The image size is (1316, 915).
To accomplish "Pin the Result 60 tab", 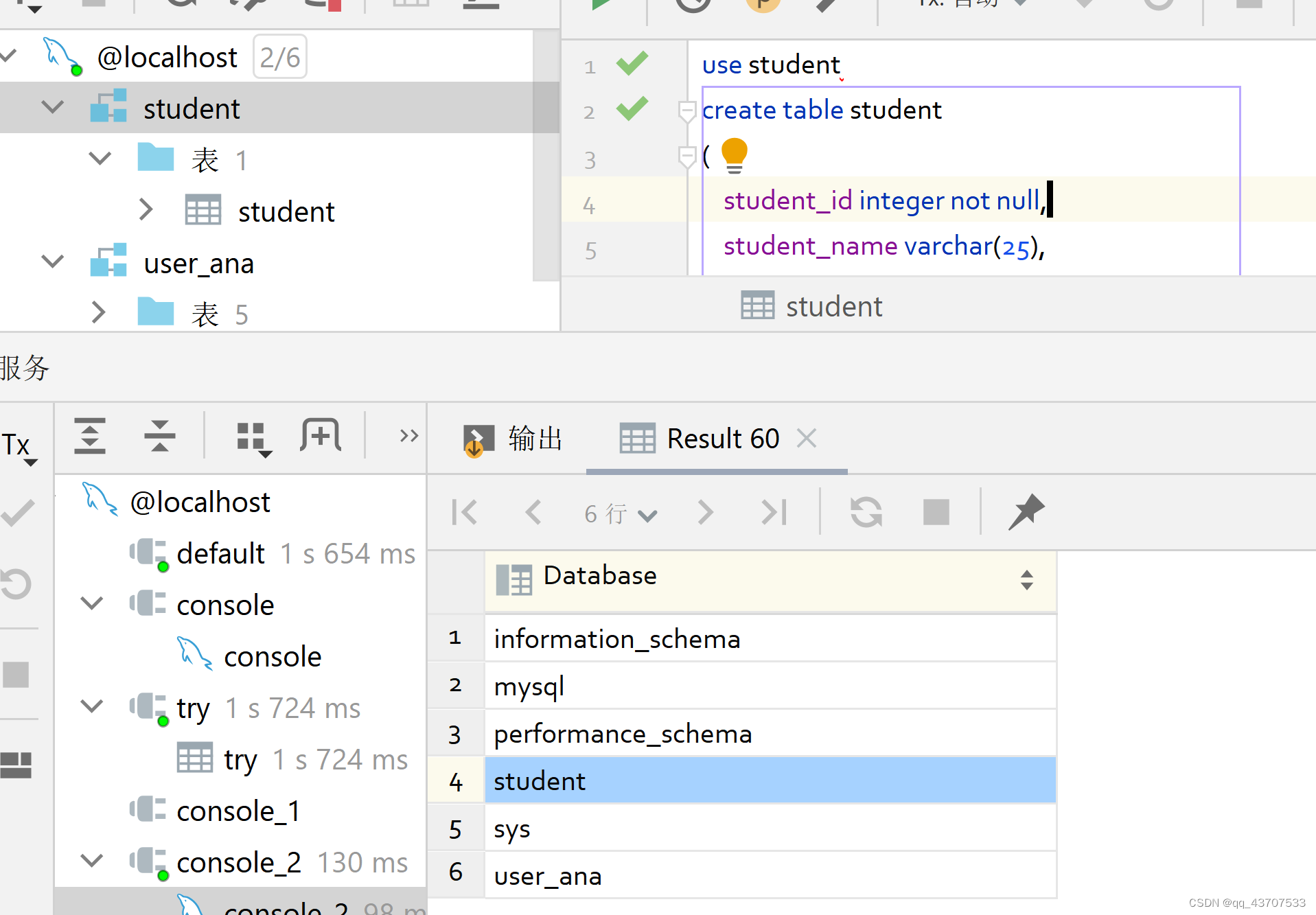I will [x=1026, y=511].
